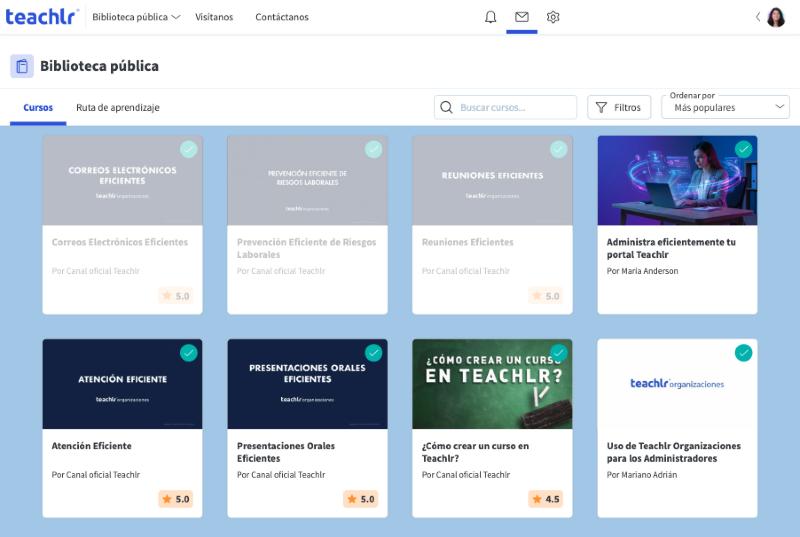Open the settings gear icon

553,17
